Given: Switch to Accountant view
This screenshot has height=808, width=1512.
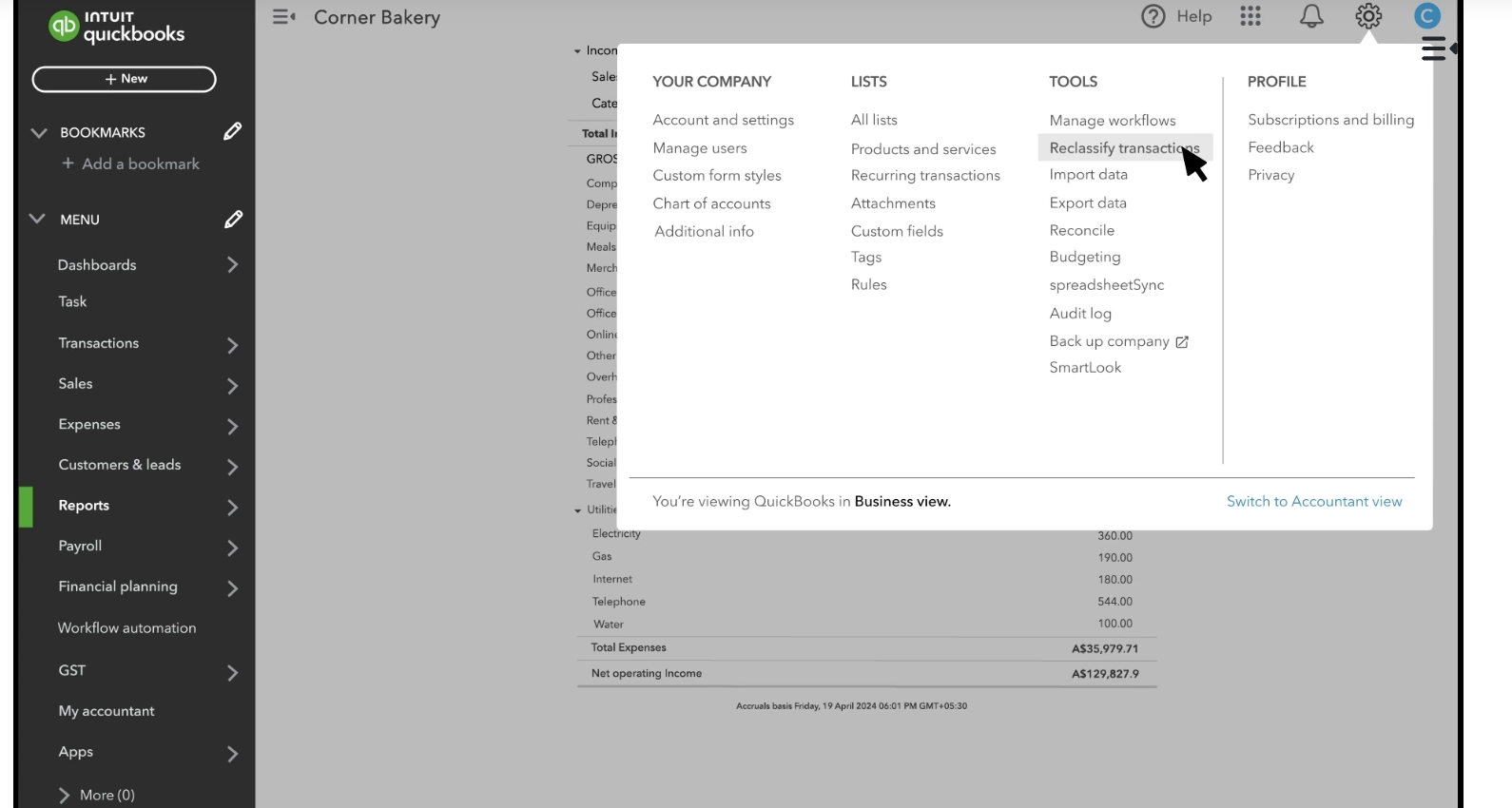Looking at the screenshot, I should click(x=1314, y=502).
